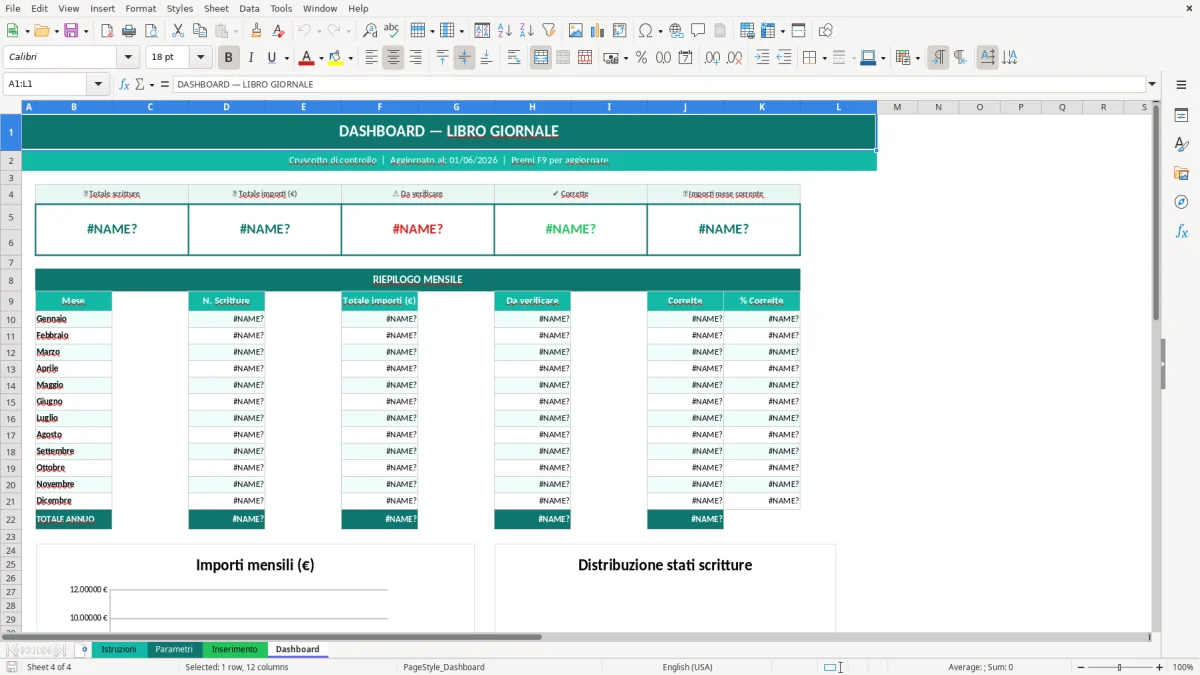Image resolution: width=1200 pixels, height=675 pixels.
Task: Open Find and Replace icon
Action: click(x=370, y=31)
